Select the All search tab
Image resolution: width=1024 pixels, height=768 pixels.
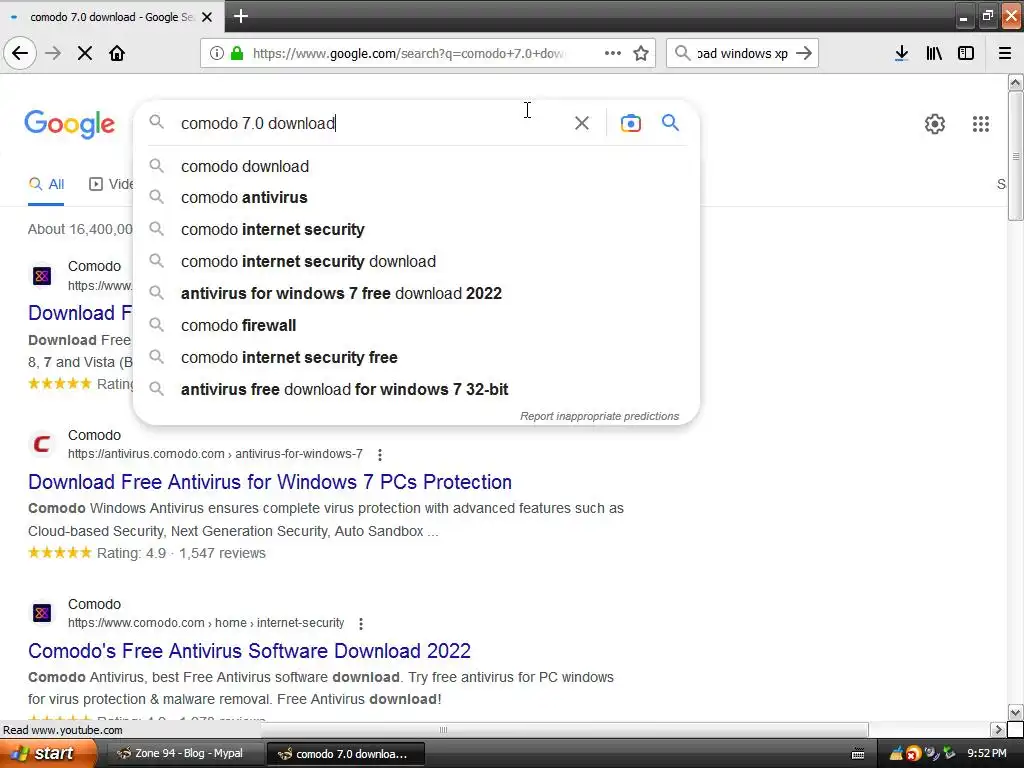pyautogui.click(x=46, y=185)
